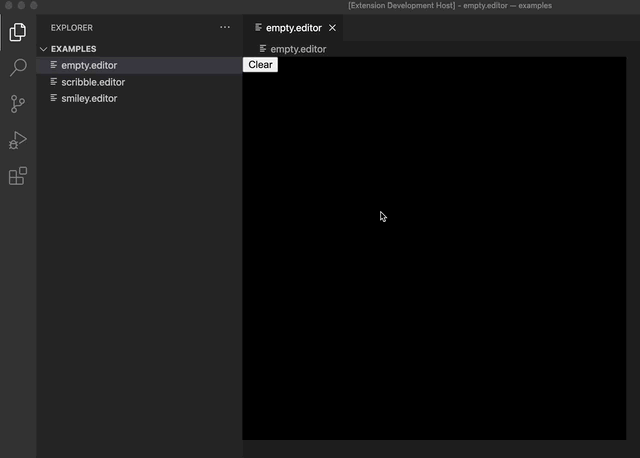Open the Search view in activity bar
640x458 pixels.
point(18,68)
